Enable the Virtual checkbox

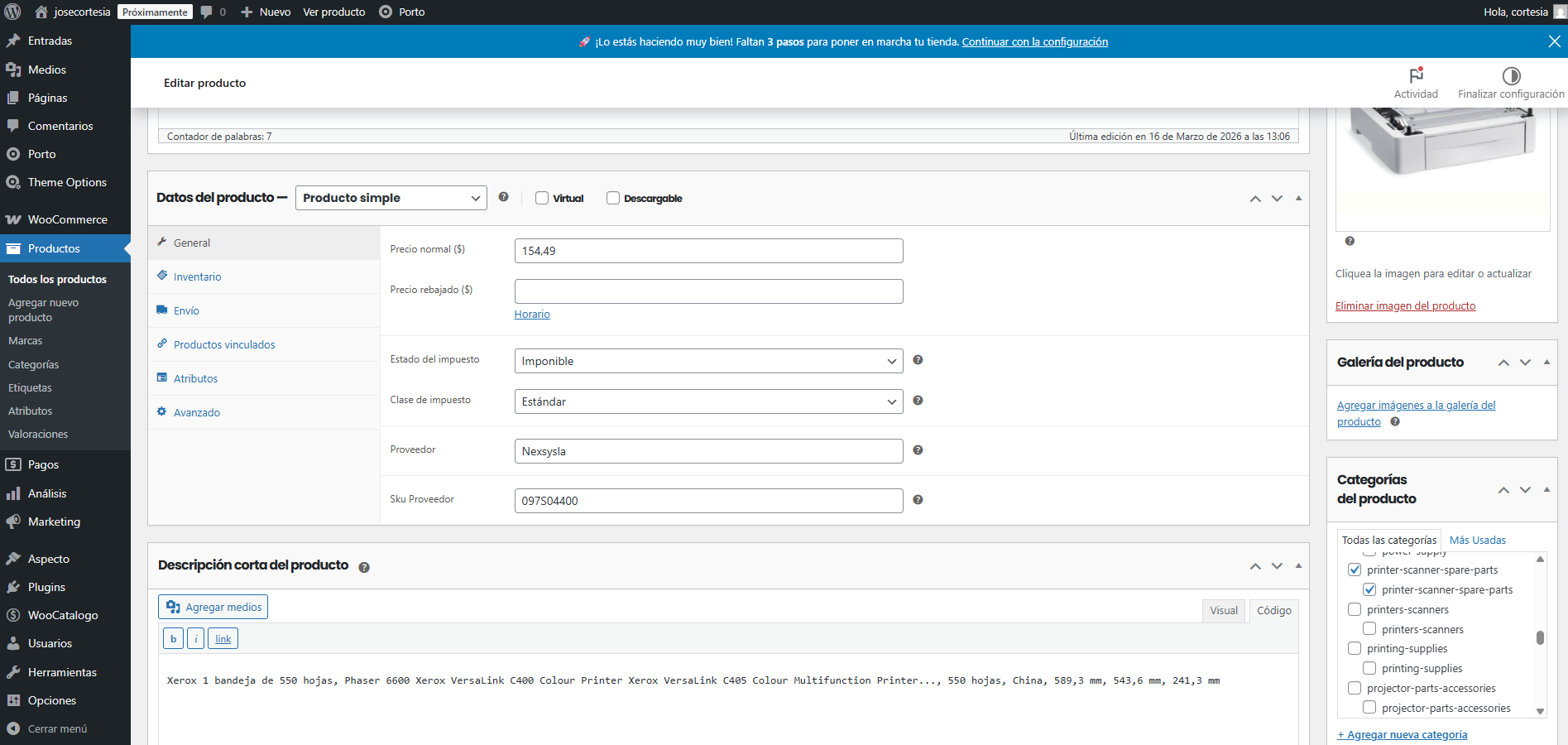[542, 198]
